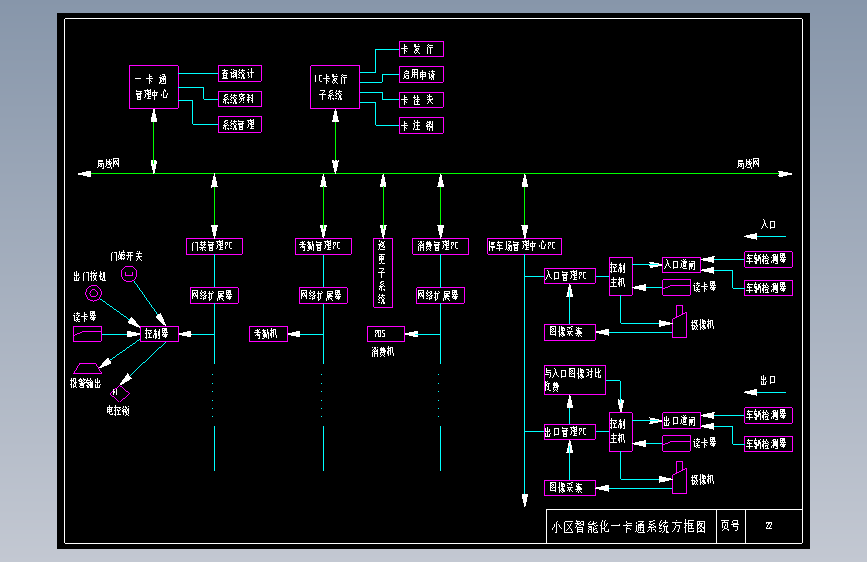Select the vertical 巡更子系统 box
This screenshot has width=867, height=562.
[x=383, y=273]
